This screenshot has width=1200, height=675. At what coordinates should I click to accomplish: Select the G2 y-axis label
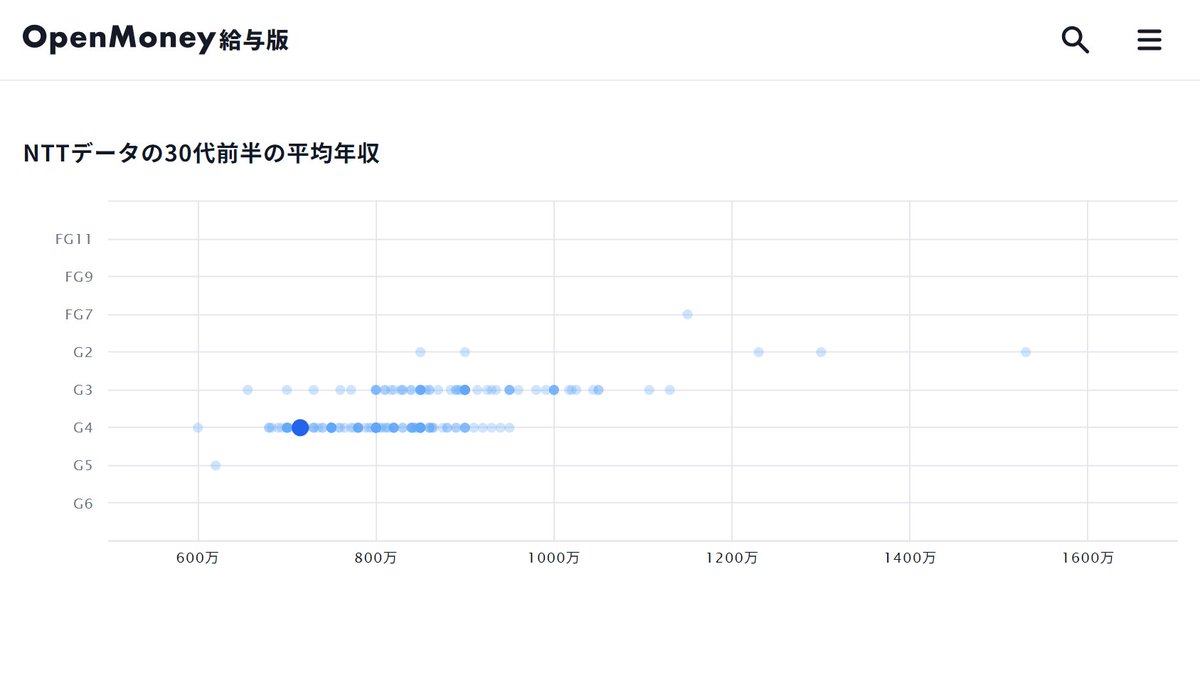83,352
